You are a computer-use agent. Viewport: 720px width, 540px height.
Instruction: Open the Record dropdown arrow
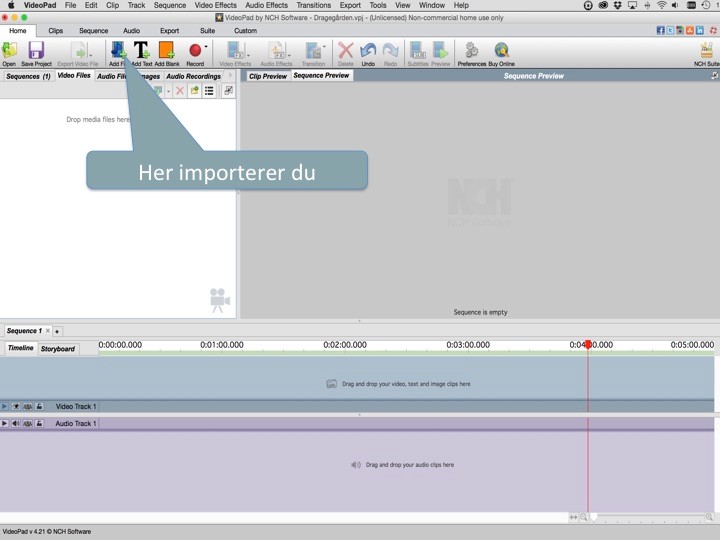tap(206, 46)
